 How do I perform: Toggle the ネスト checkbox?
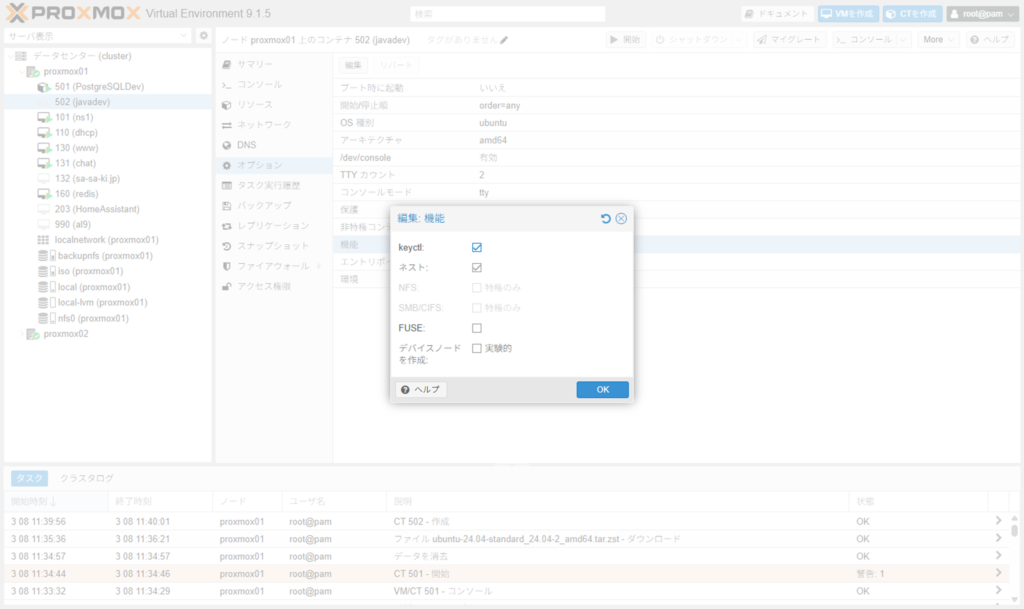point(477,268)
